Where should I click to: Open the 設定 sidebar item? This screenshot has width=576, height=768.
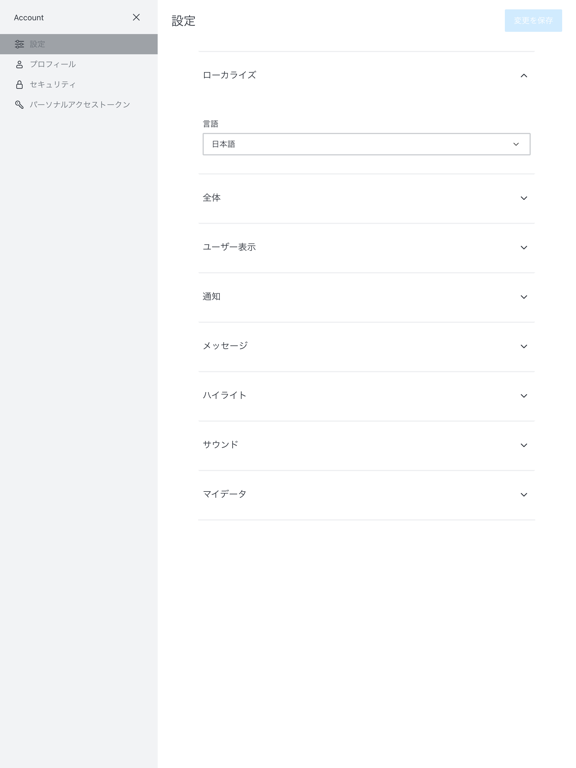(79, 44)
